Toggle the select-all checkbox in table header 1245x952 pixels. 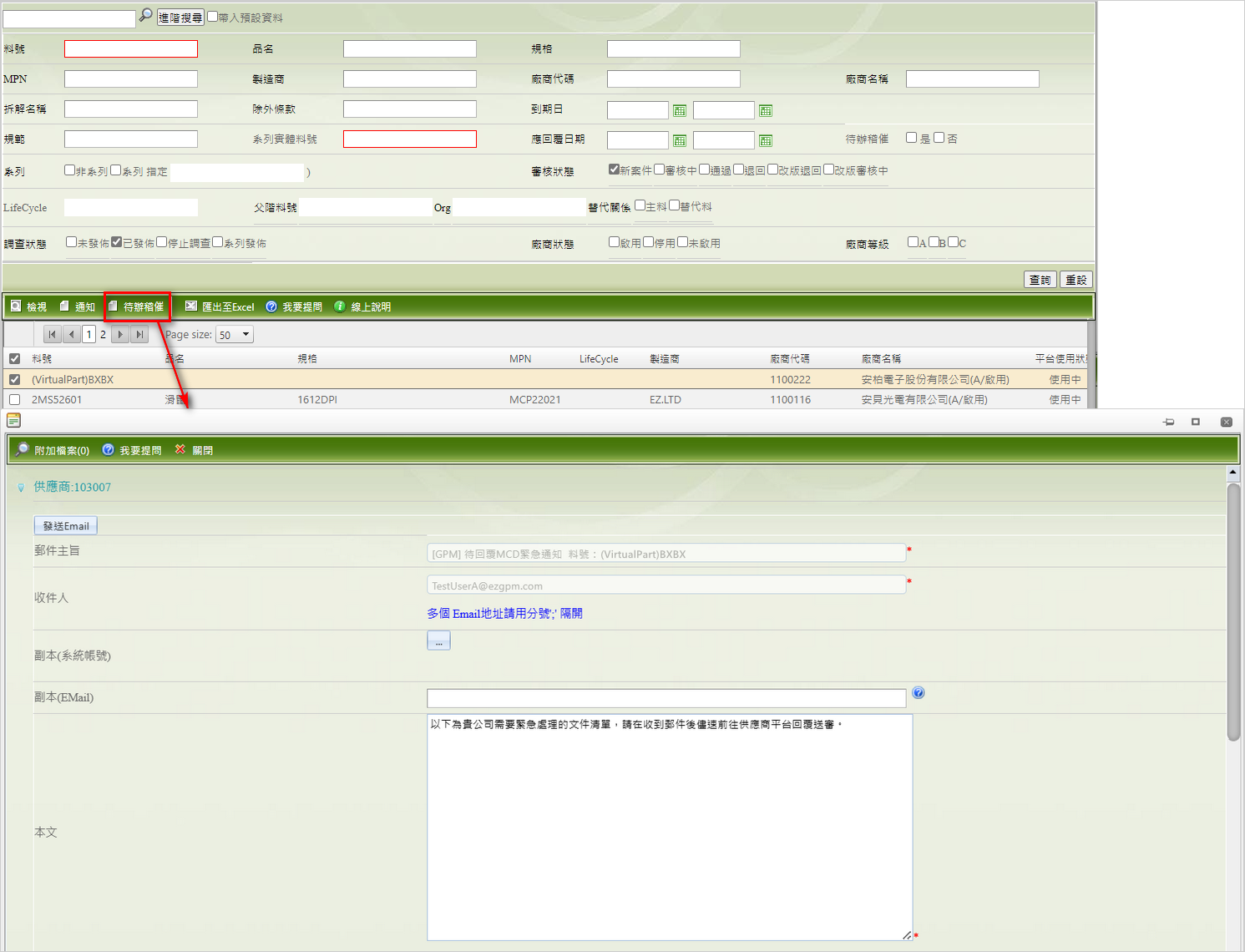coord(14,359)
